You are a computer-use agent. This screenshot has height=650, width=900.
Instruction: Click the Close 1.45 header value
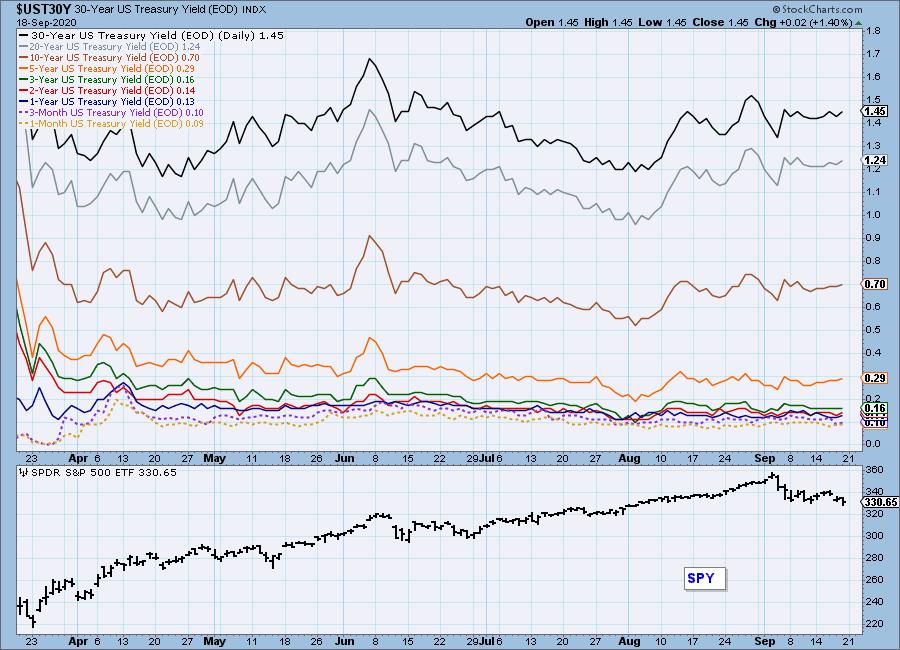pos(720,22)
